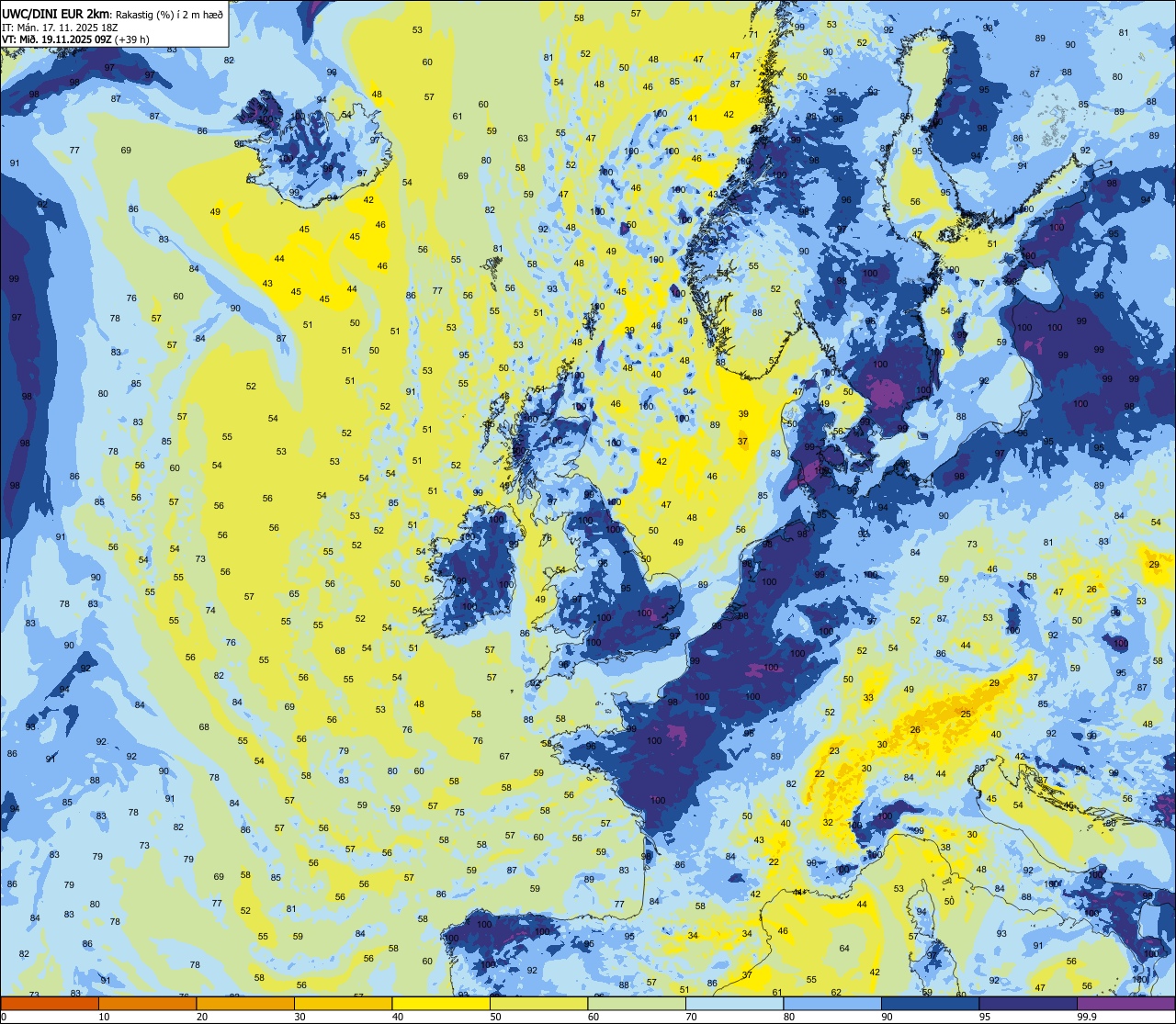Image resolution: width=1176 pixels, height=1024 pixels.
Task: Click the 'UWC/DINI EUR 2km' map title
Action: (x=56, y=13)
